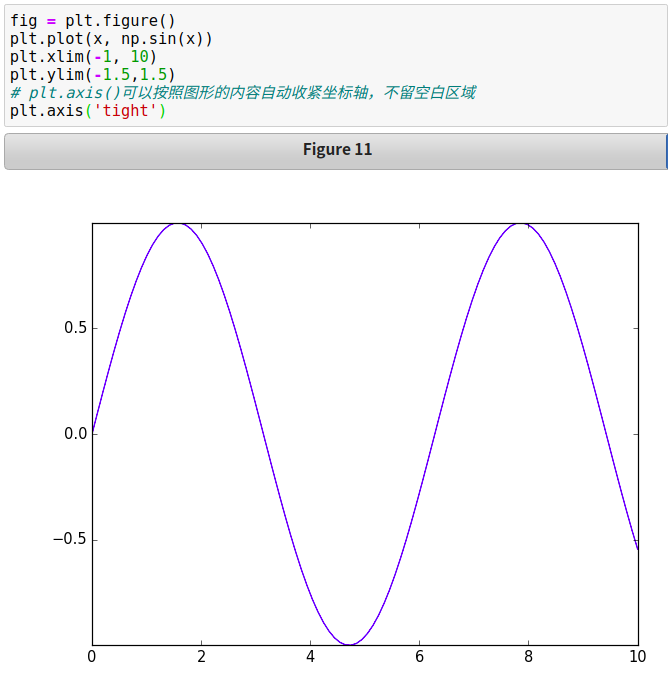Click the purple sine curve plot

coord(365,434)
